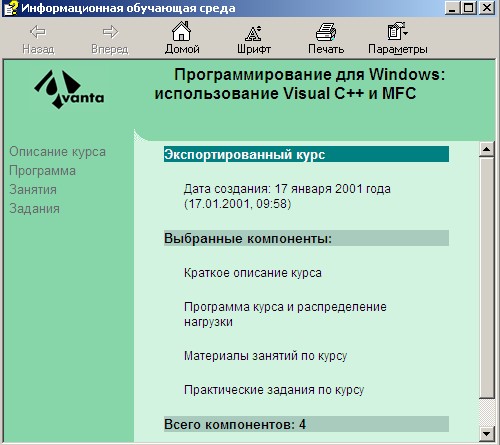This screenshot has height=445, width=500.
Task: Open the Задания sidebar link
Action: pos(34,209)
